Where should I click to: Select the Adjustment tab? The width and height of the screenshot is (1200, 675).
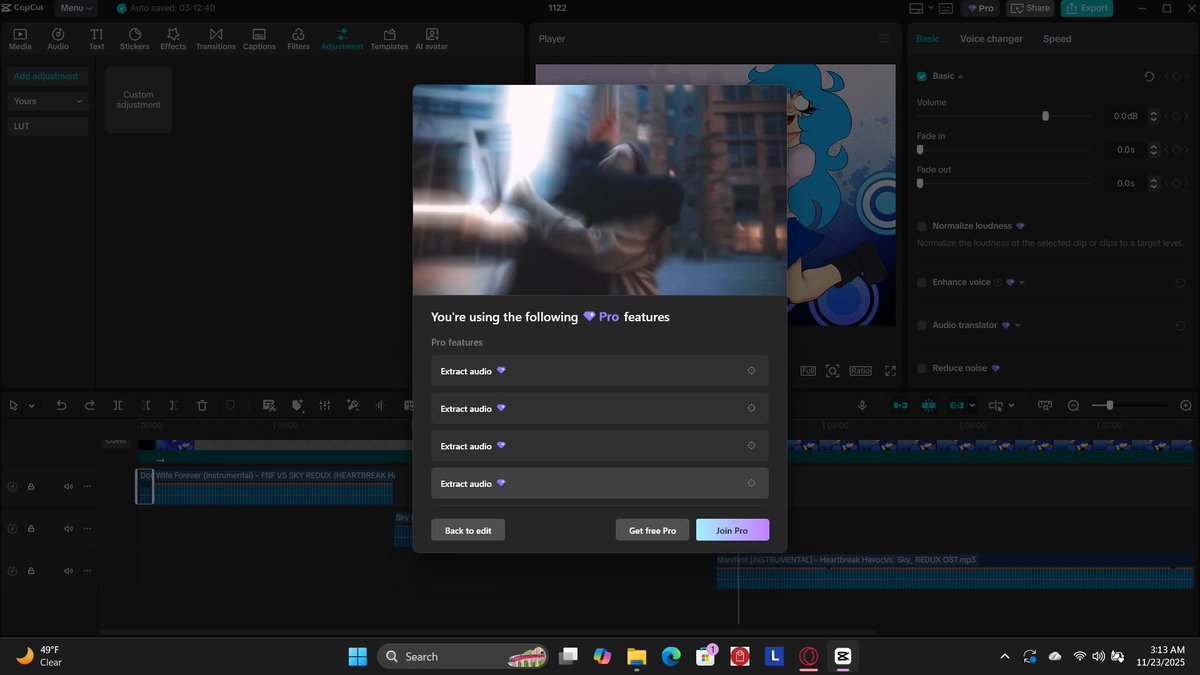(x=342, y=39)
